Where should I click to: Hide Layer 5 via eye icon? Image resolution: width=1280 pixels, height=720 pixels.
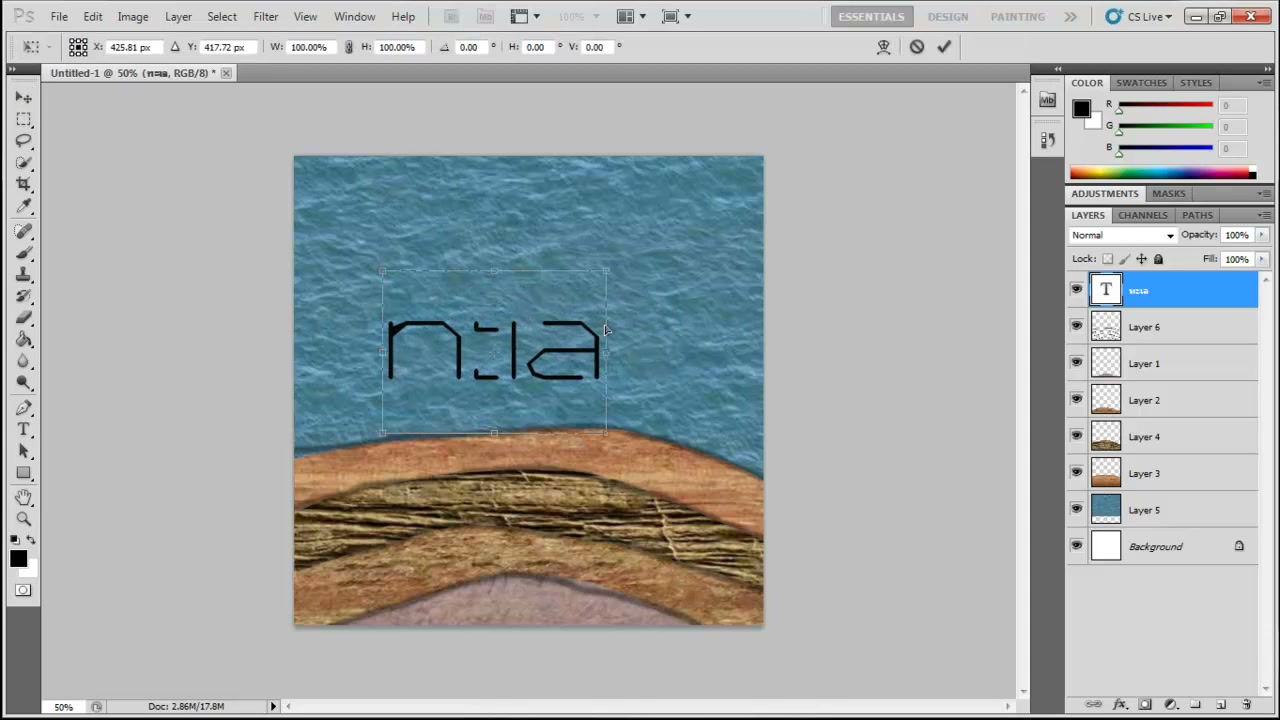tap(1077, 510)
